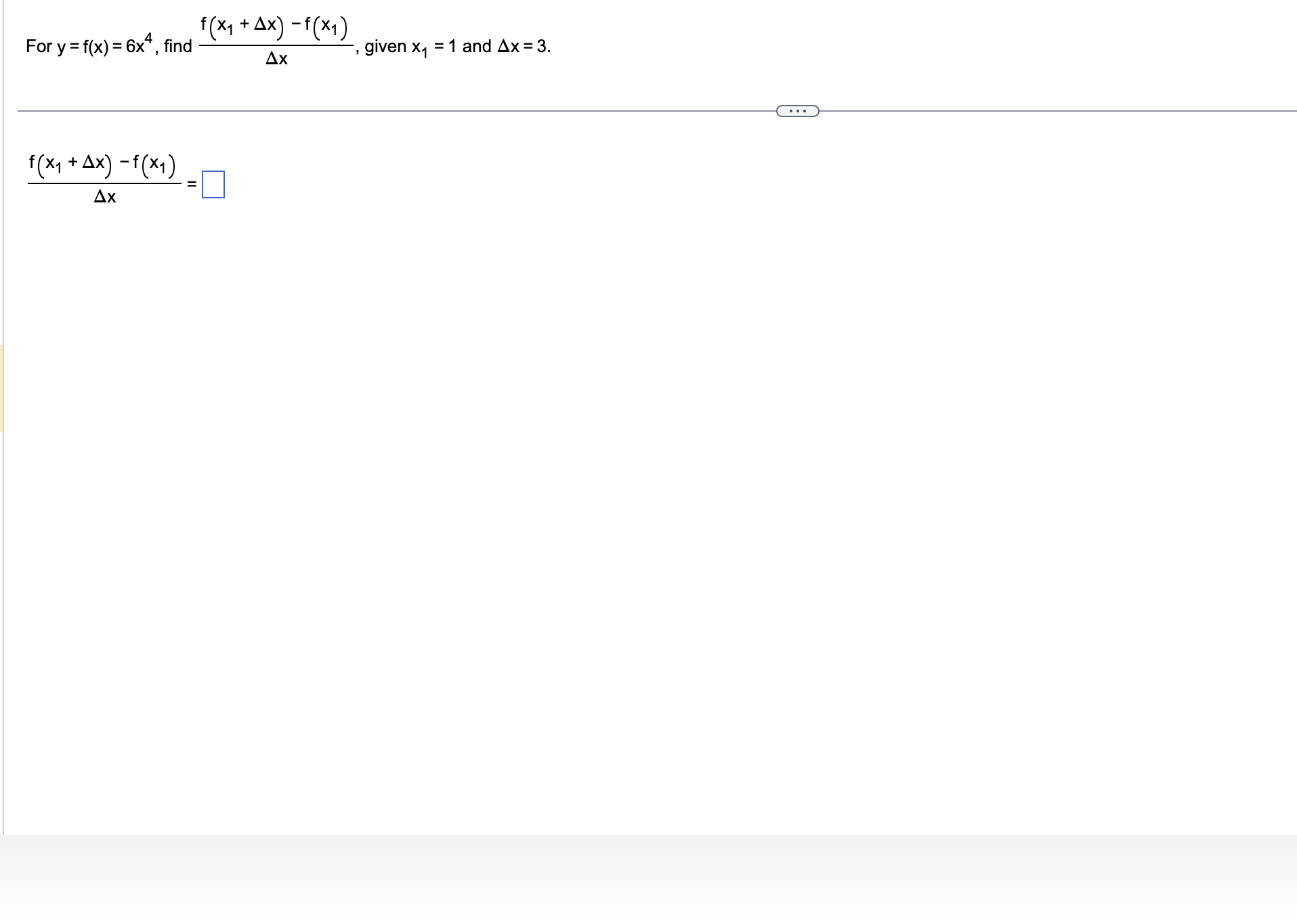
Task: Click the horizontal divider line
Action: tap(406, 109)
